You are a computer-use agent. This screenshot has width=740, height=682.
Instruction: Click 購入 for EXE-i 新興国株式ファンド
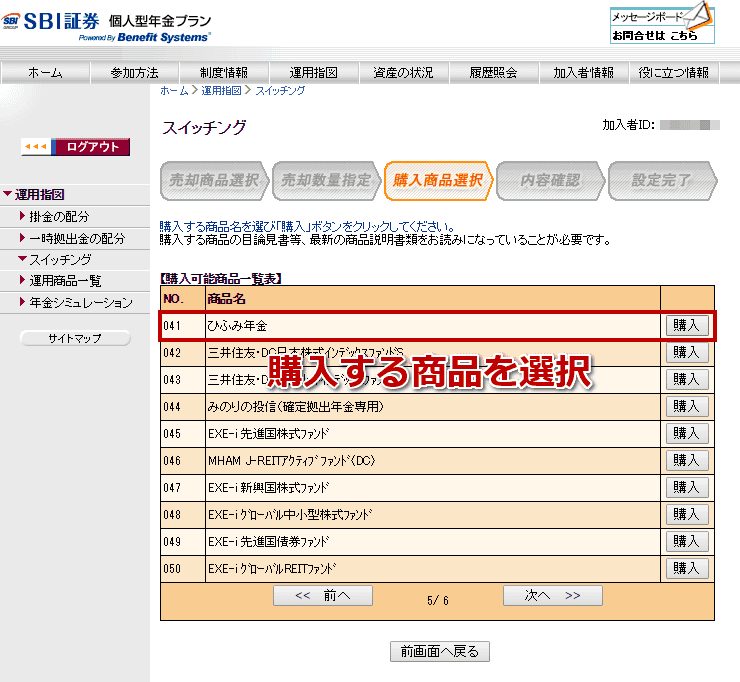coord(687,487)
